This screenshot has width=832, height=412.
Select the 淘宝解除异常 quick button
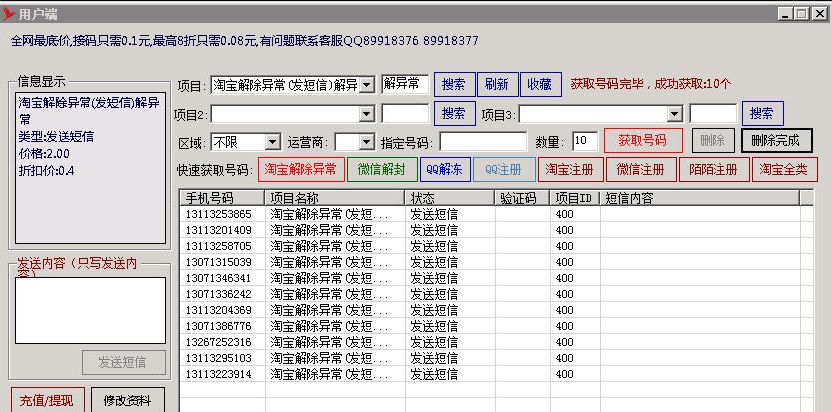[x=301, y=169]
